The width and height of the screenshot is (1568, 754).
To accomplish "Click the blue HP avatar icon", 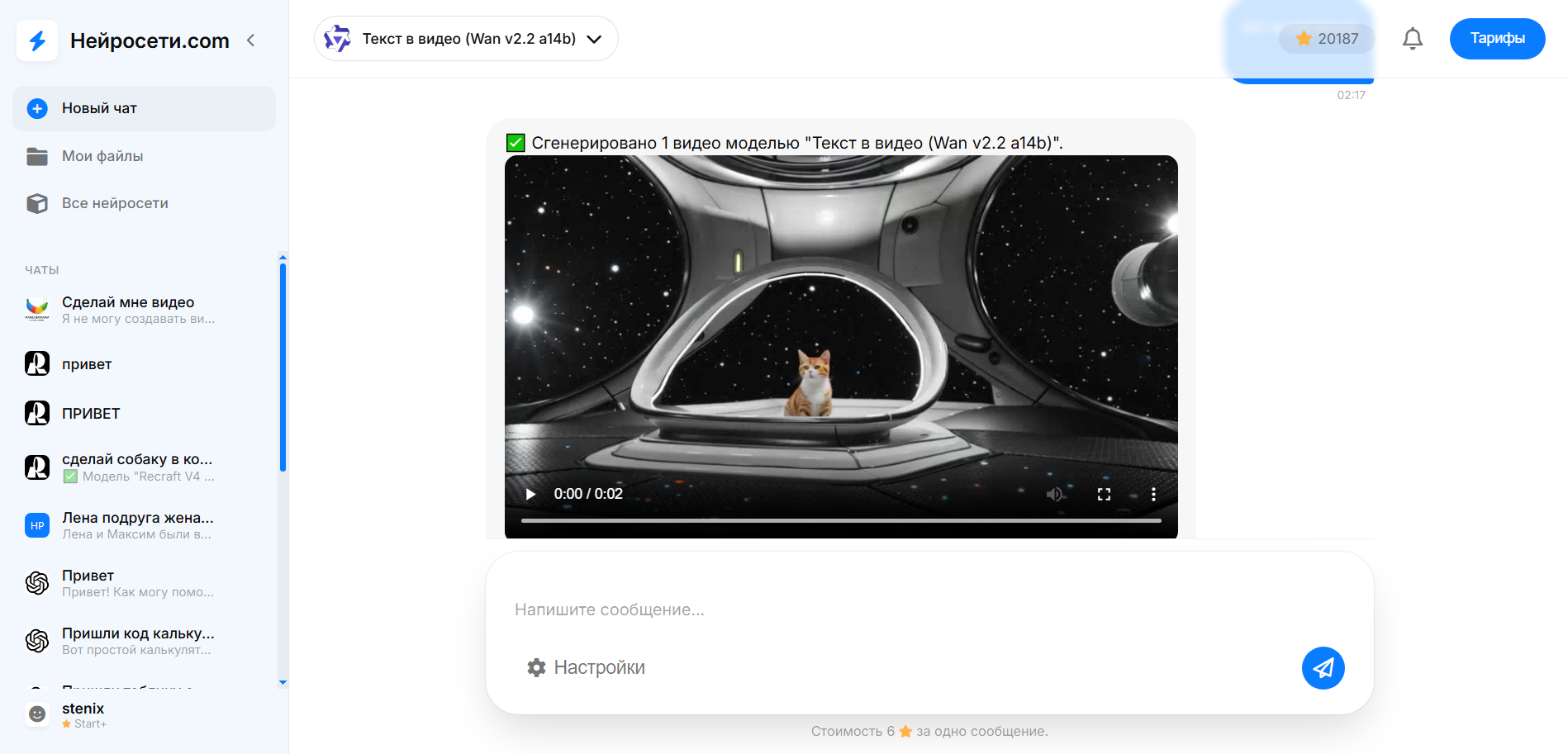I will coord(37,525).
